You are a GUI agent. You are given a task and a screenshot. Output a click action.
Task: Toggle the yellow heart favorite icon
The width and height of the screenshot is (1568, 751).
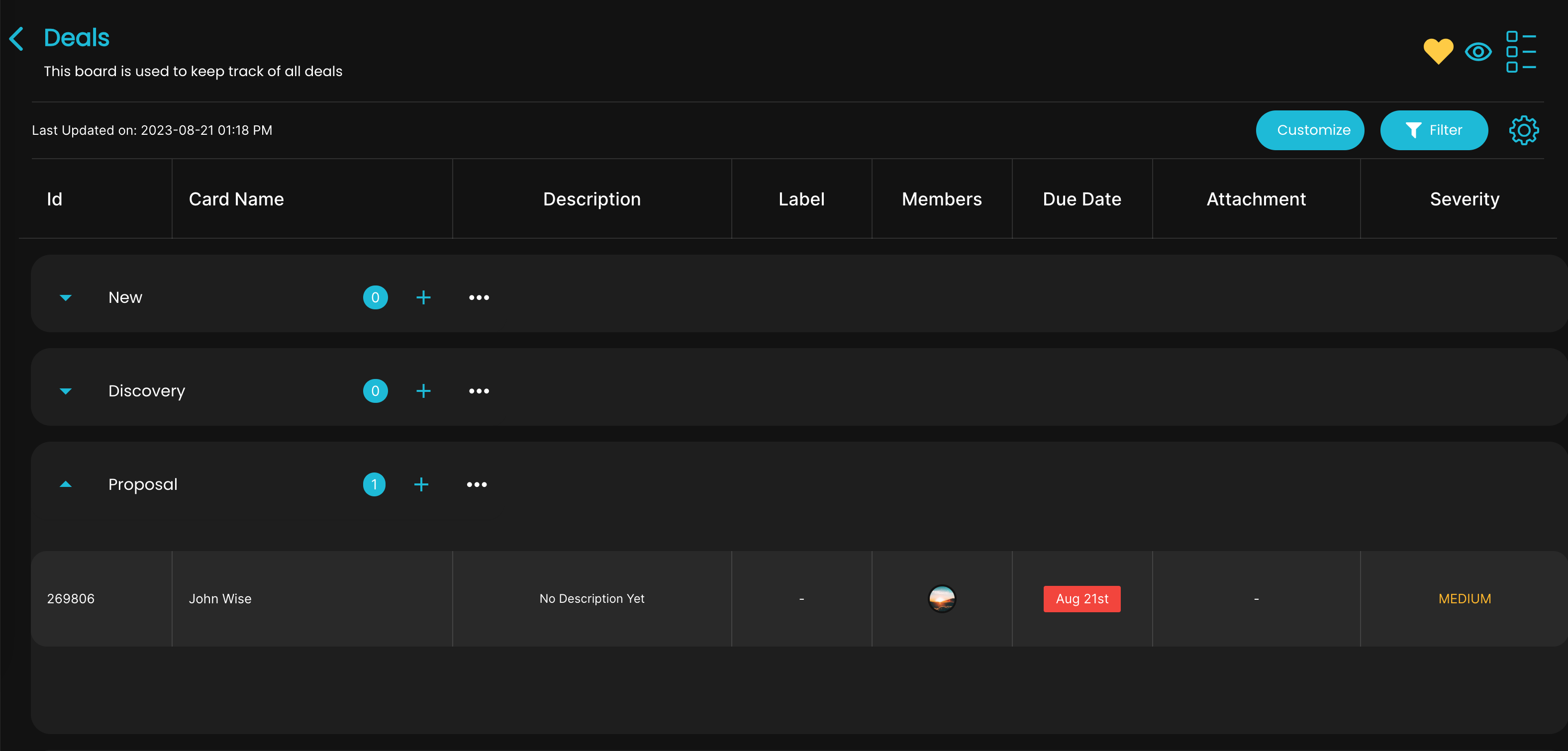[1438, 51]
